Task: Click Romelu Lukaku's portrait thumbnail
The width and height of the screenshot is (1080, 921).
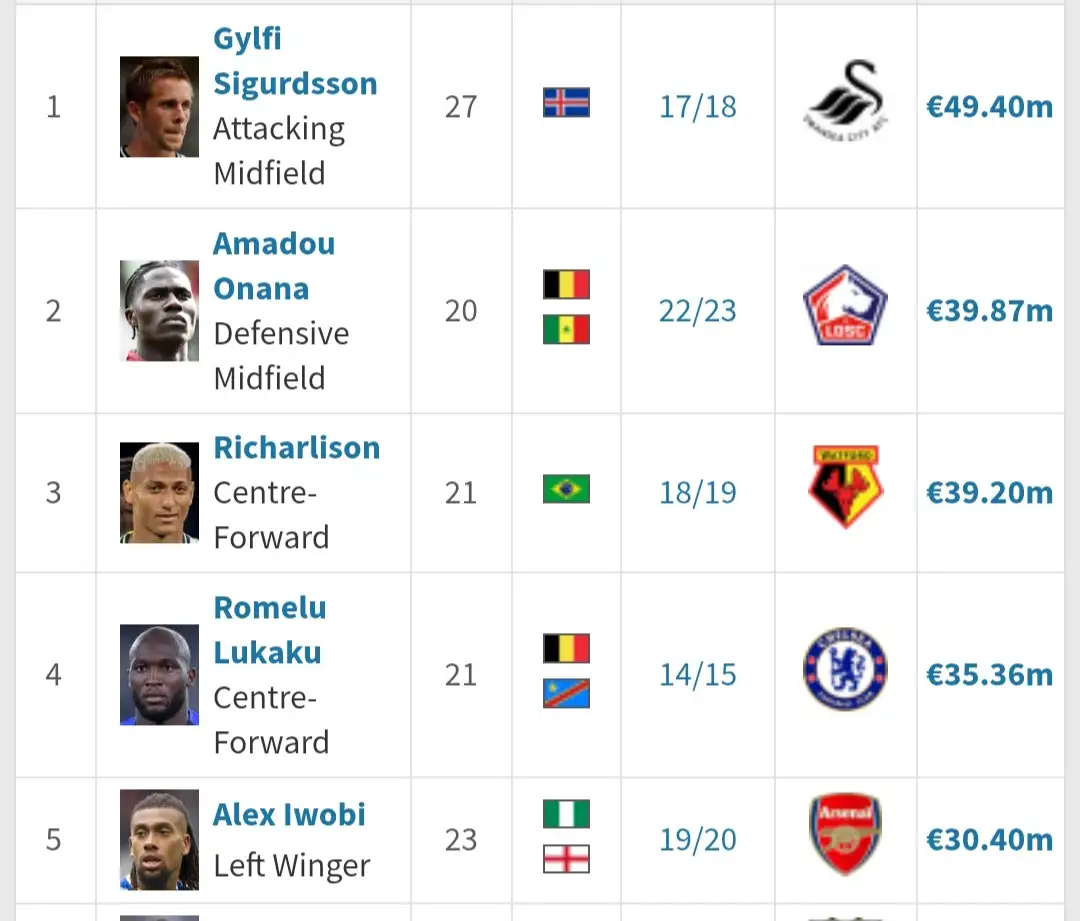Action: [159, 675]
